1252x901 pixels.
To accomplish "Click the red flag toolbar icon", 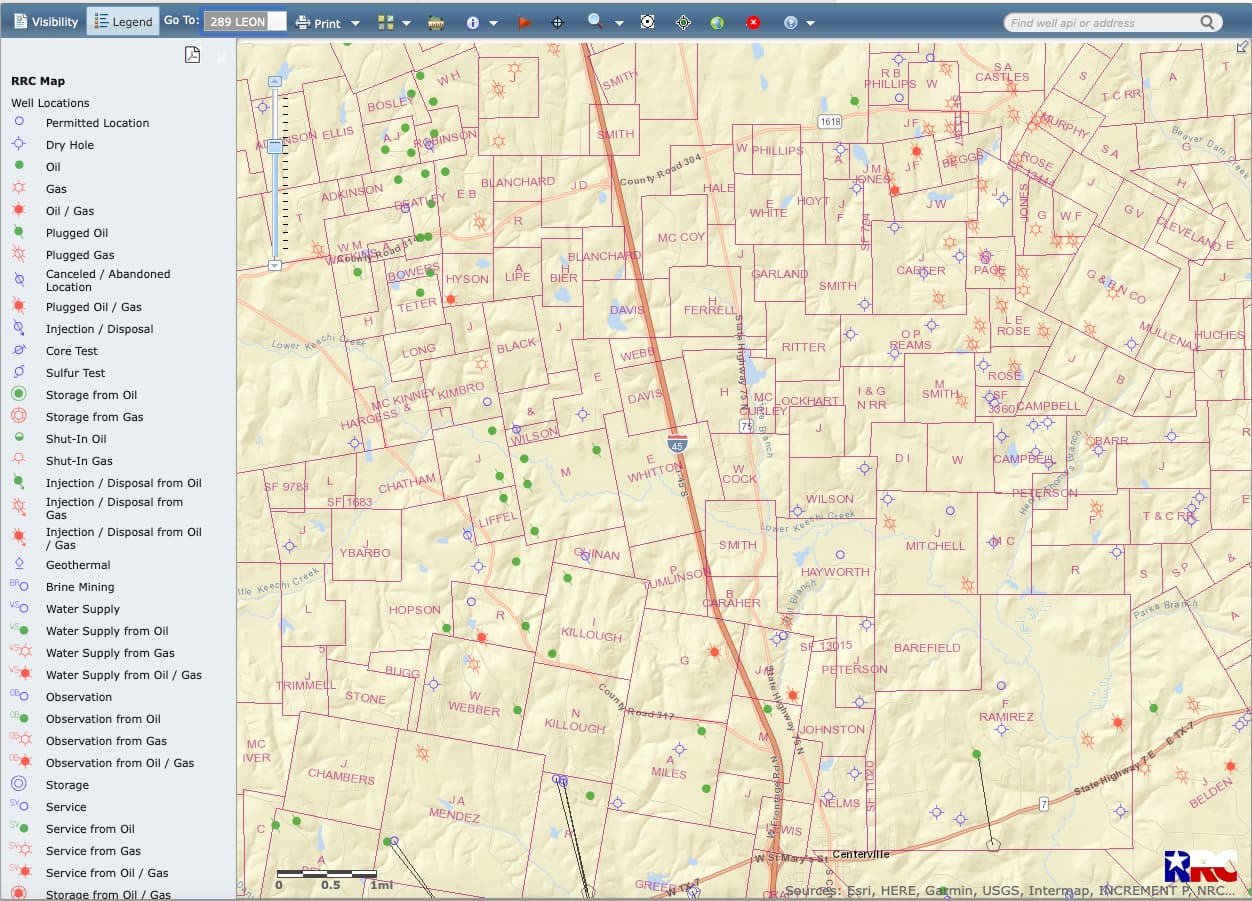I will pyautogui.click(x=524, y=22).
